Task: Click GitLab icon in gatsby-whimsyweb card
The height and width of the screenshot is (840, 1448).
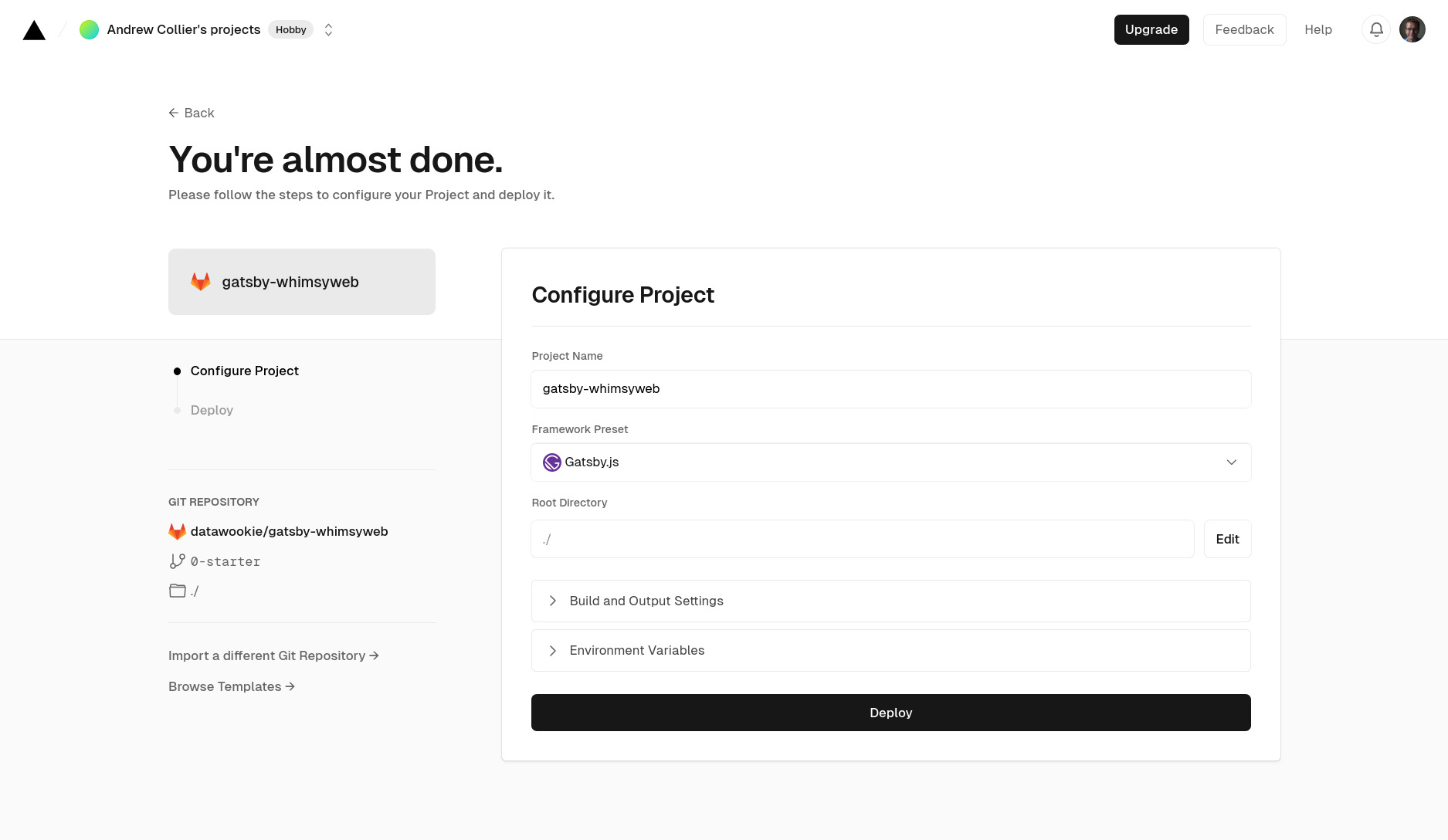Action: pyautogui.click(x=201, y=282)
